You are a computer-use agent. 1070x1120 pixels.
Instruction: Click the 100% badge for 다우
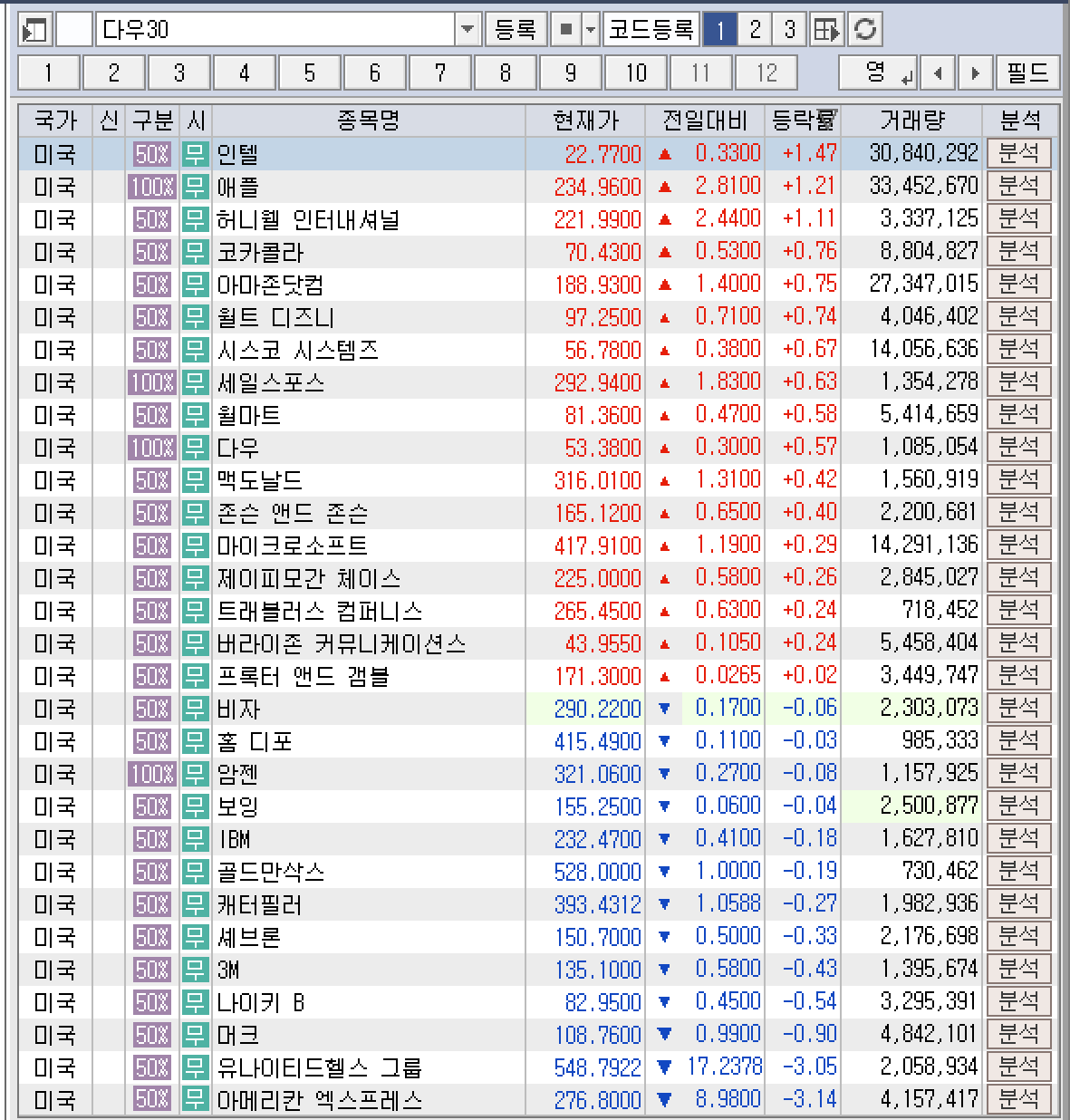(x=151, y=448)
